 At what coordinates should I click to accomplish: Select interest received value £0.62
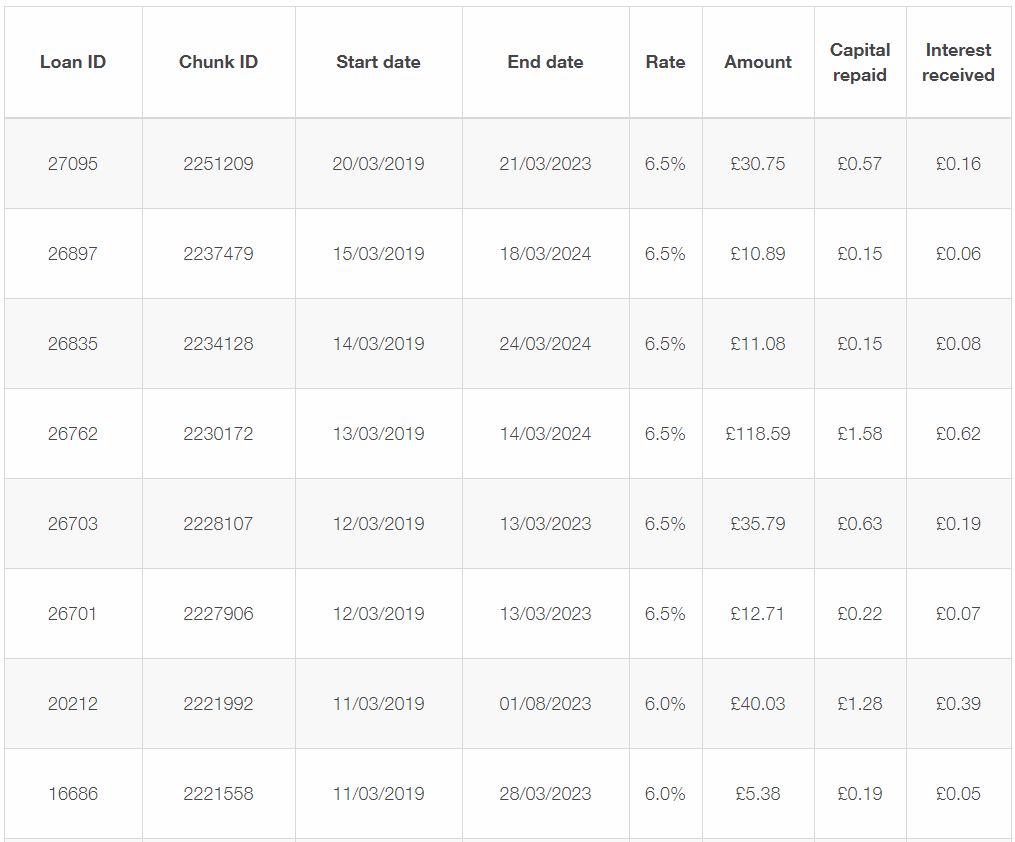point(958,434)
